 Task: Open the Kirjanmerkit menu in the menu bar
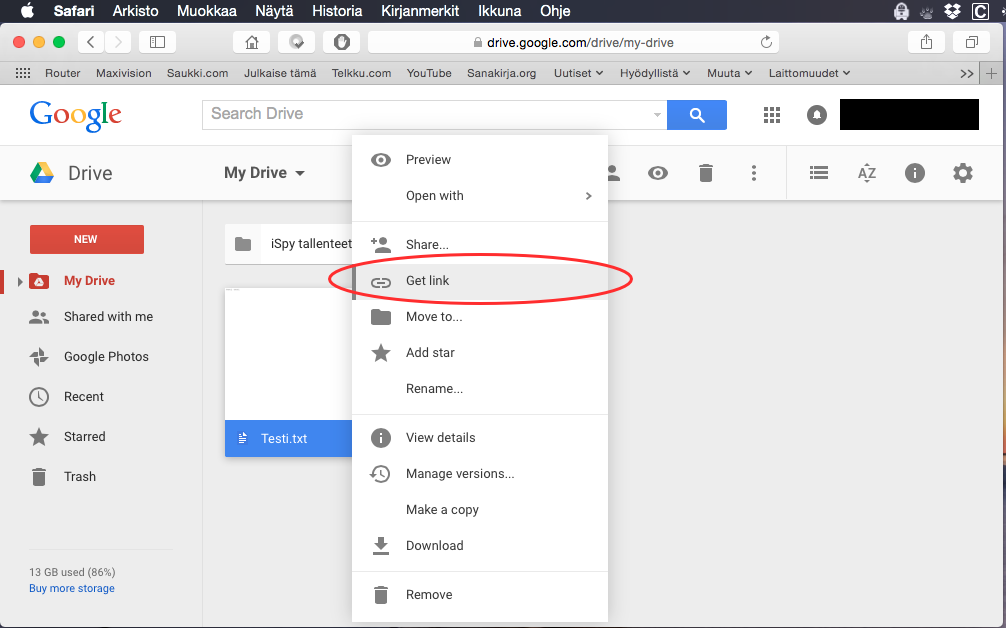[420, 11]
